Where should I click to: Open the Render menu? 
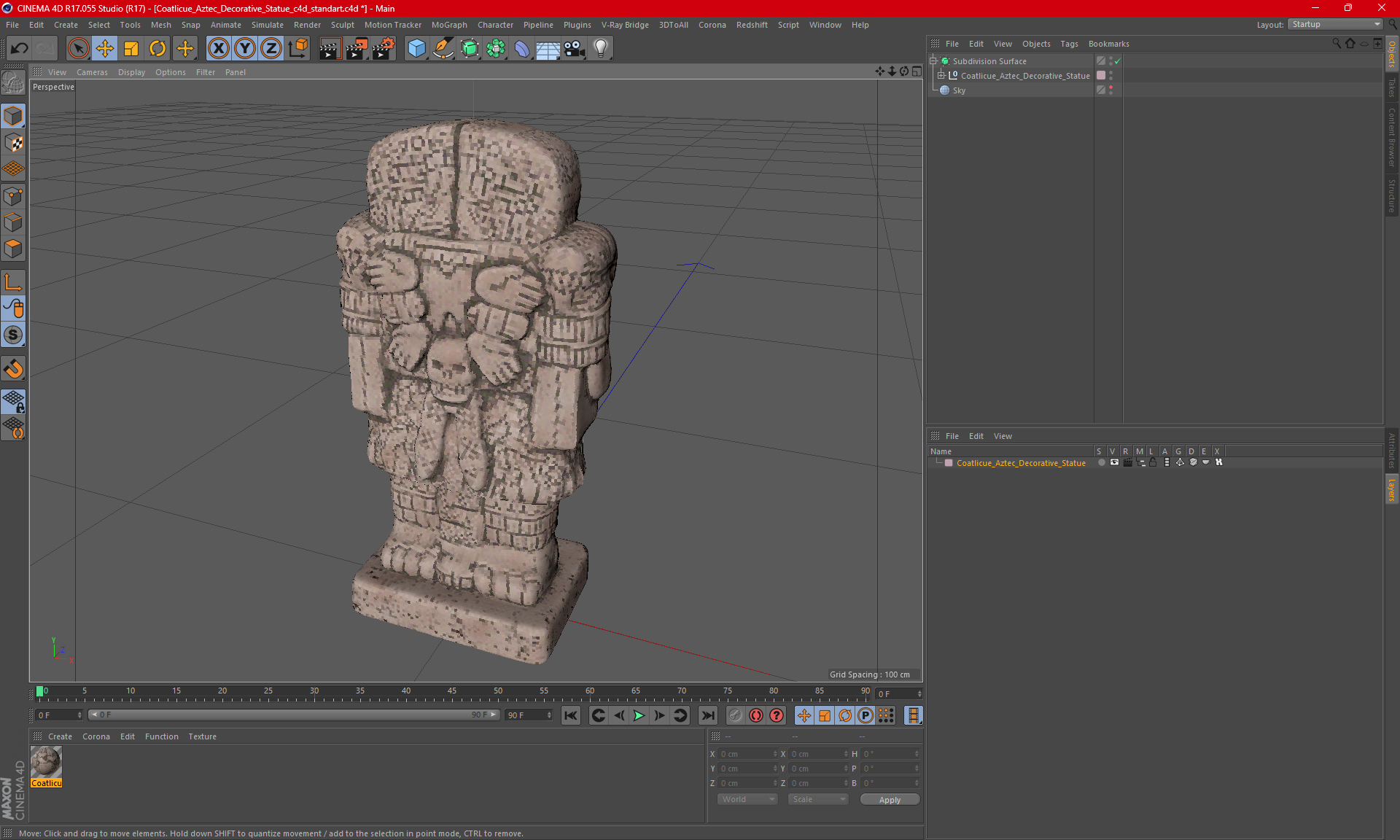(x=307, y=25)
